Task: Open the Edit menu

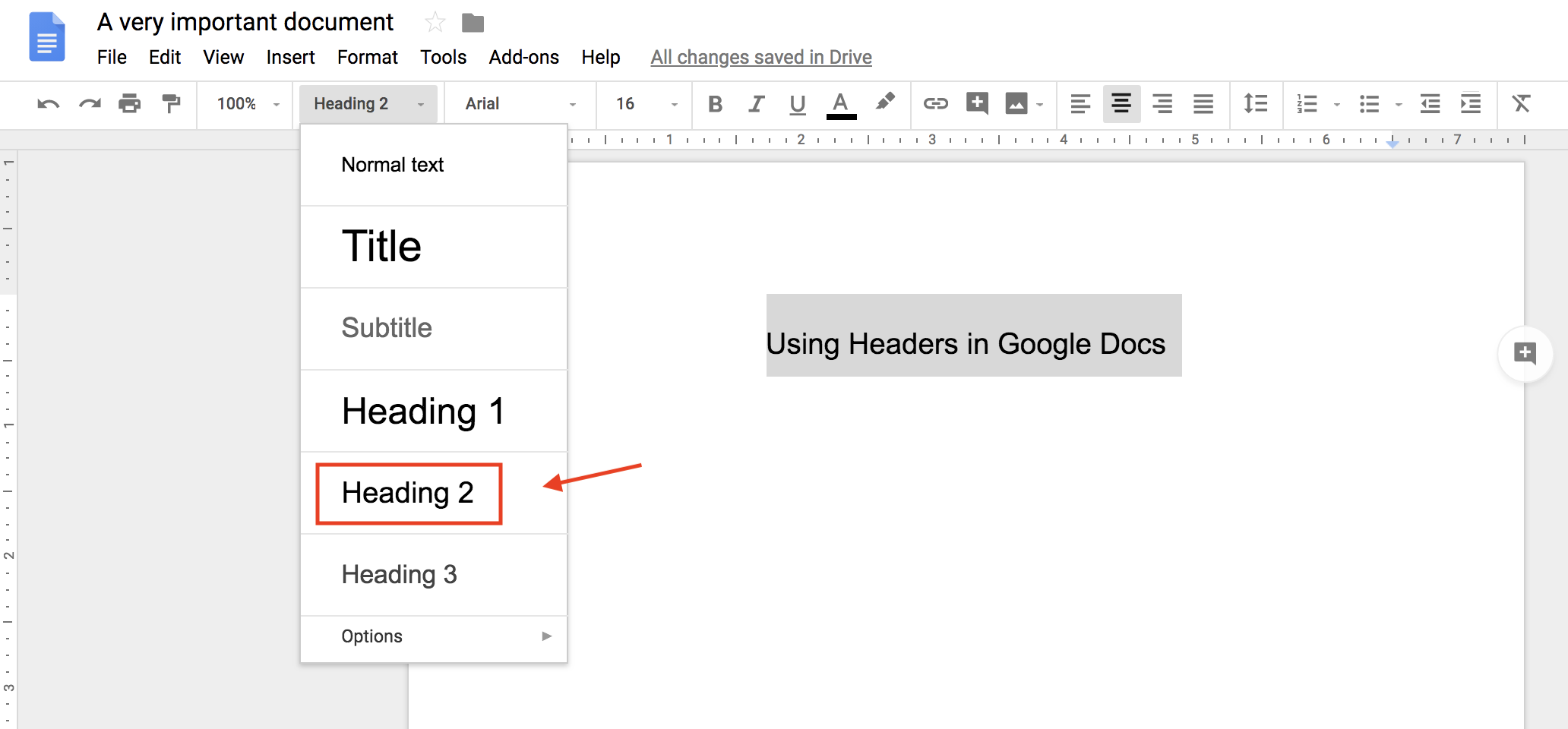Action: pos(165,57)
